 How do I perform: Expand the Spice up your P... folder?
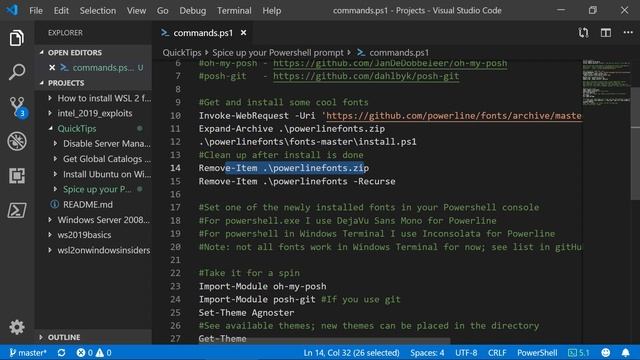(93, 189)
